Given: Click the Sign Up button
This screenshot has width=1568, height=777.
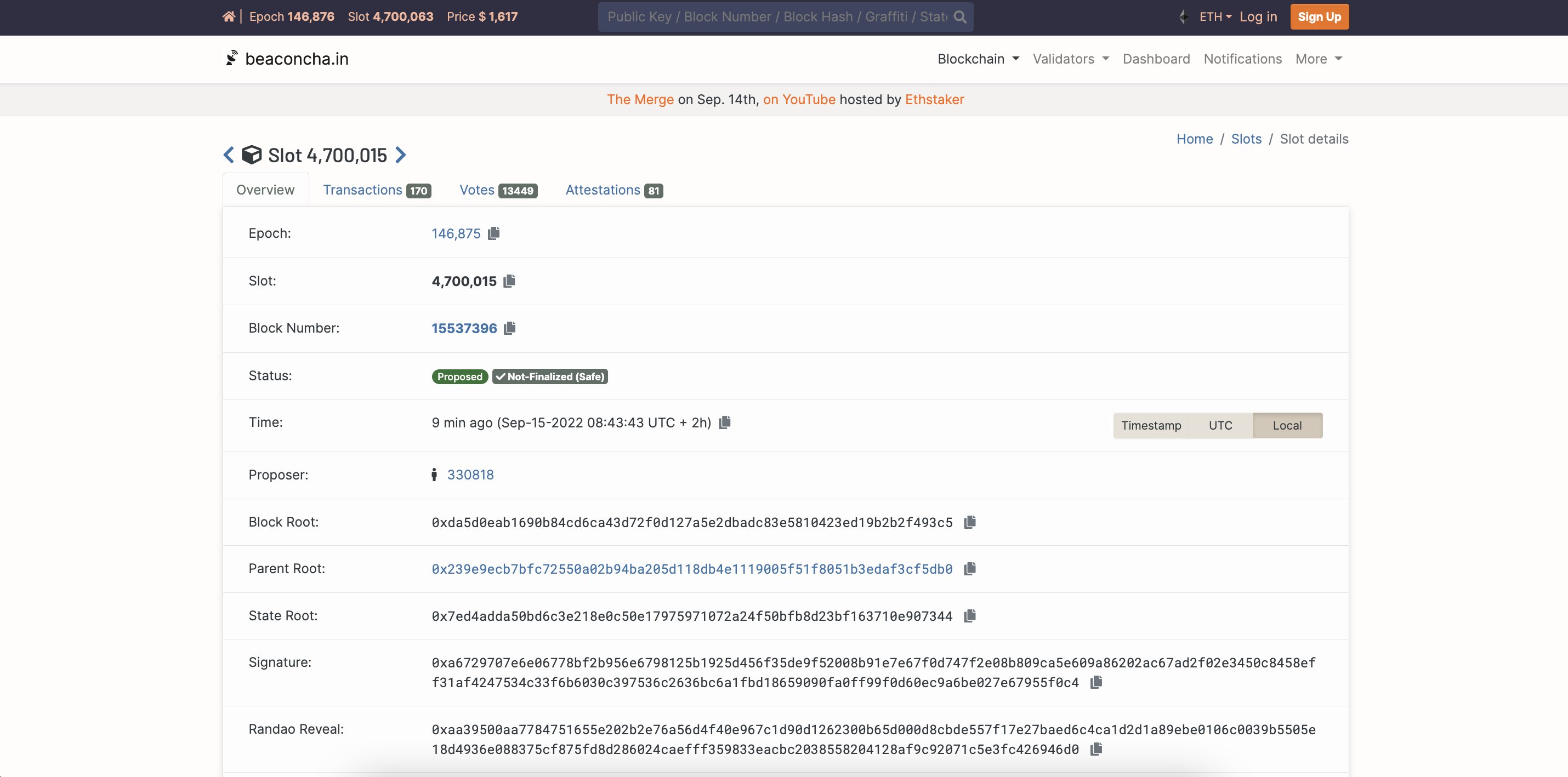Looking at the screenshot, I should coord(1319,16).
